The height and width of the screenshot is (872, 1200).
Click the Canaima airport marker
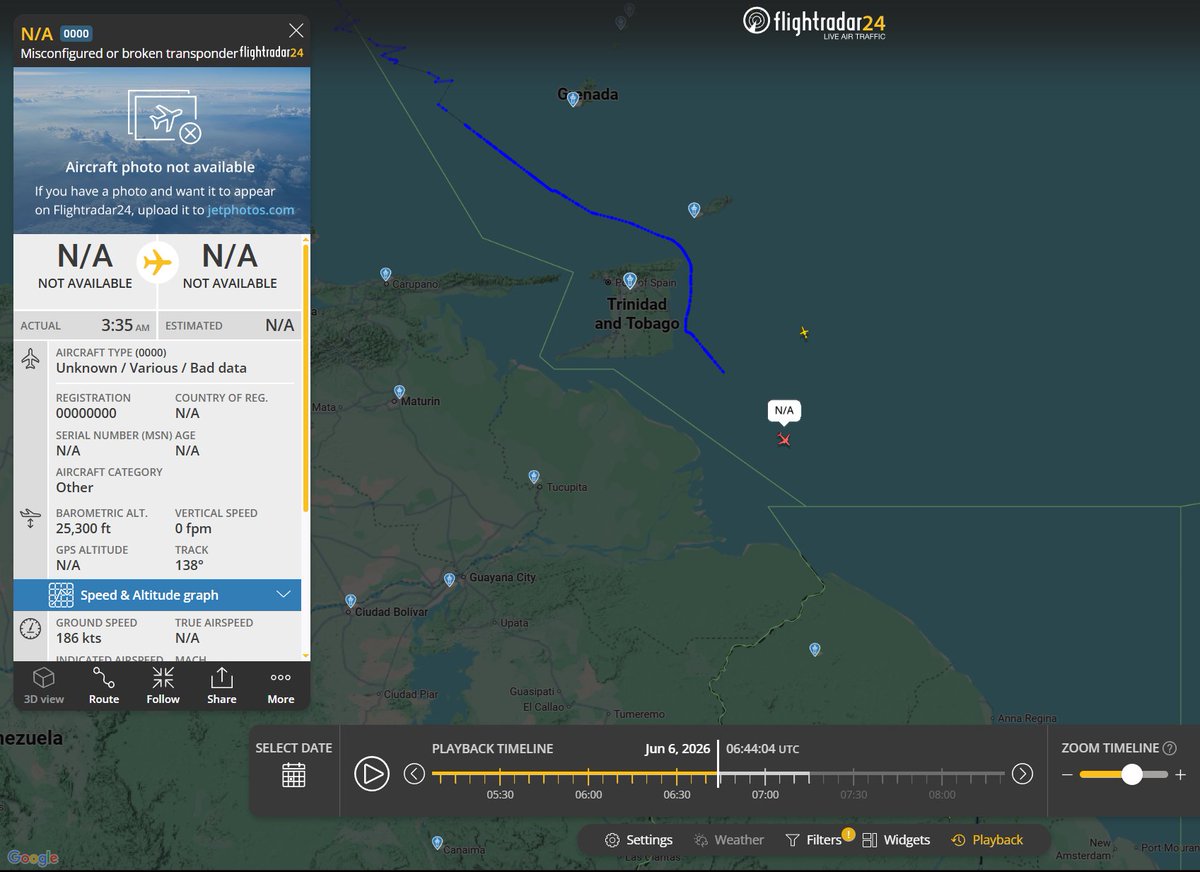437,843
